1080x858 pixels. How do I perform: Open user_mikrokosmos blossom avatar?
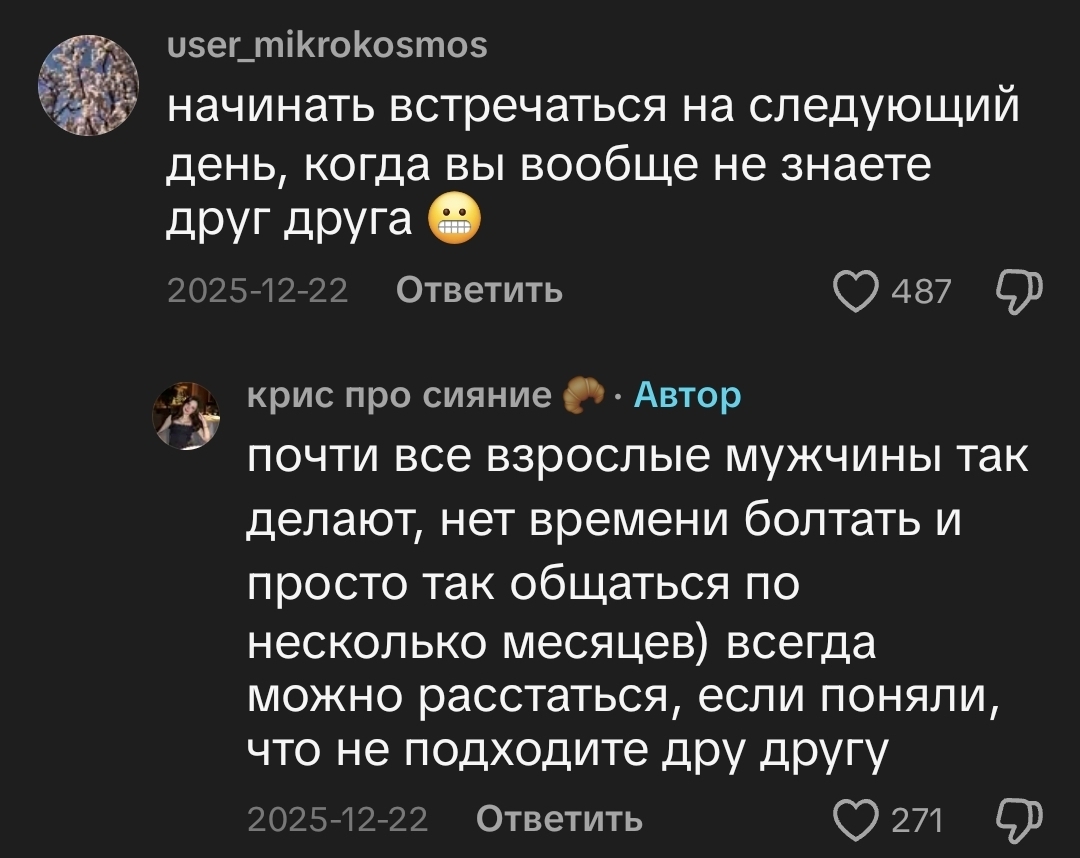tap(88, 85)
